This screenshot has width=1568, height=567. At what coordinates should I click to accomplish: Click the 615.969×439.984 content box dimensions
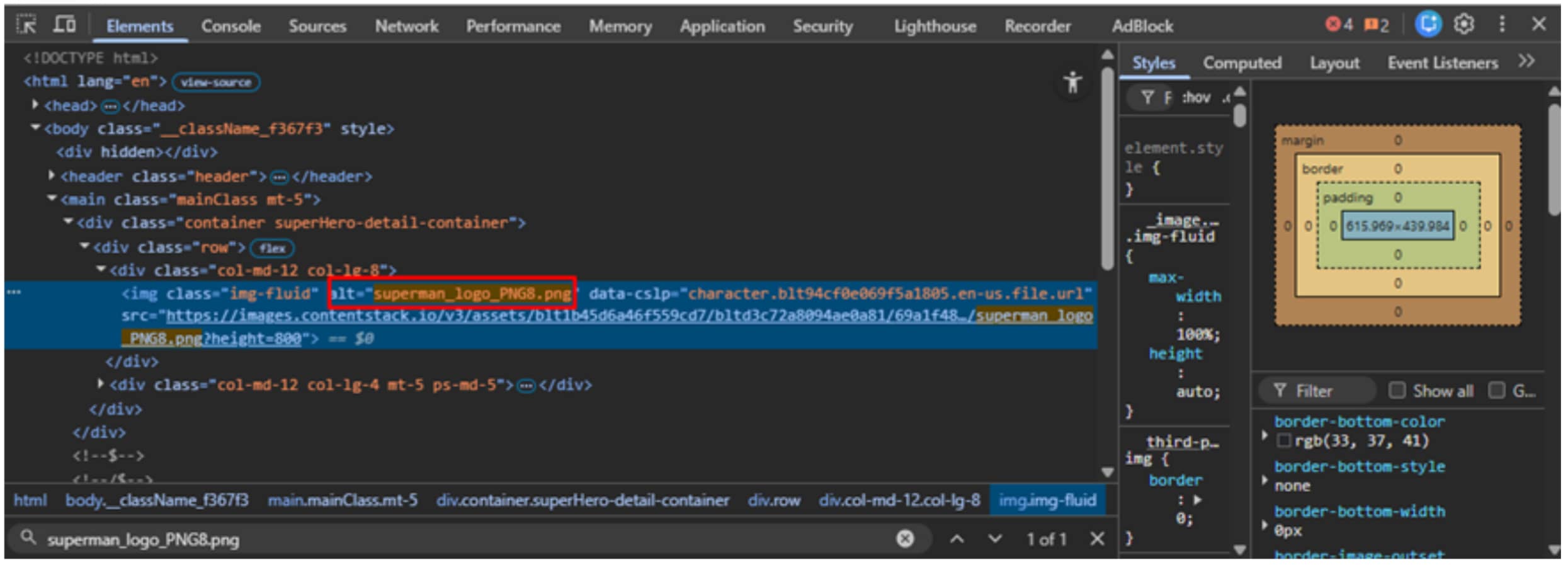tap(1397, 226)
